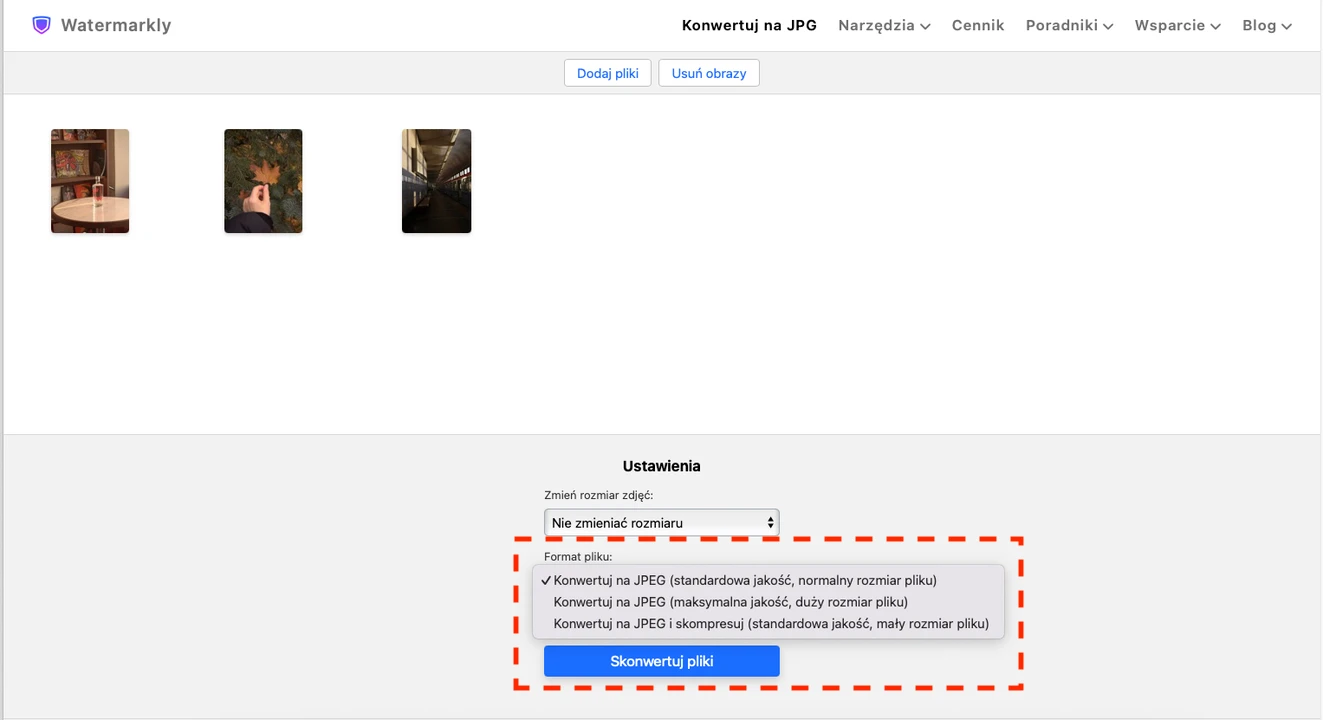Choose Konwertuj na JPEG i skompresuj option

pos(770,624)
